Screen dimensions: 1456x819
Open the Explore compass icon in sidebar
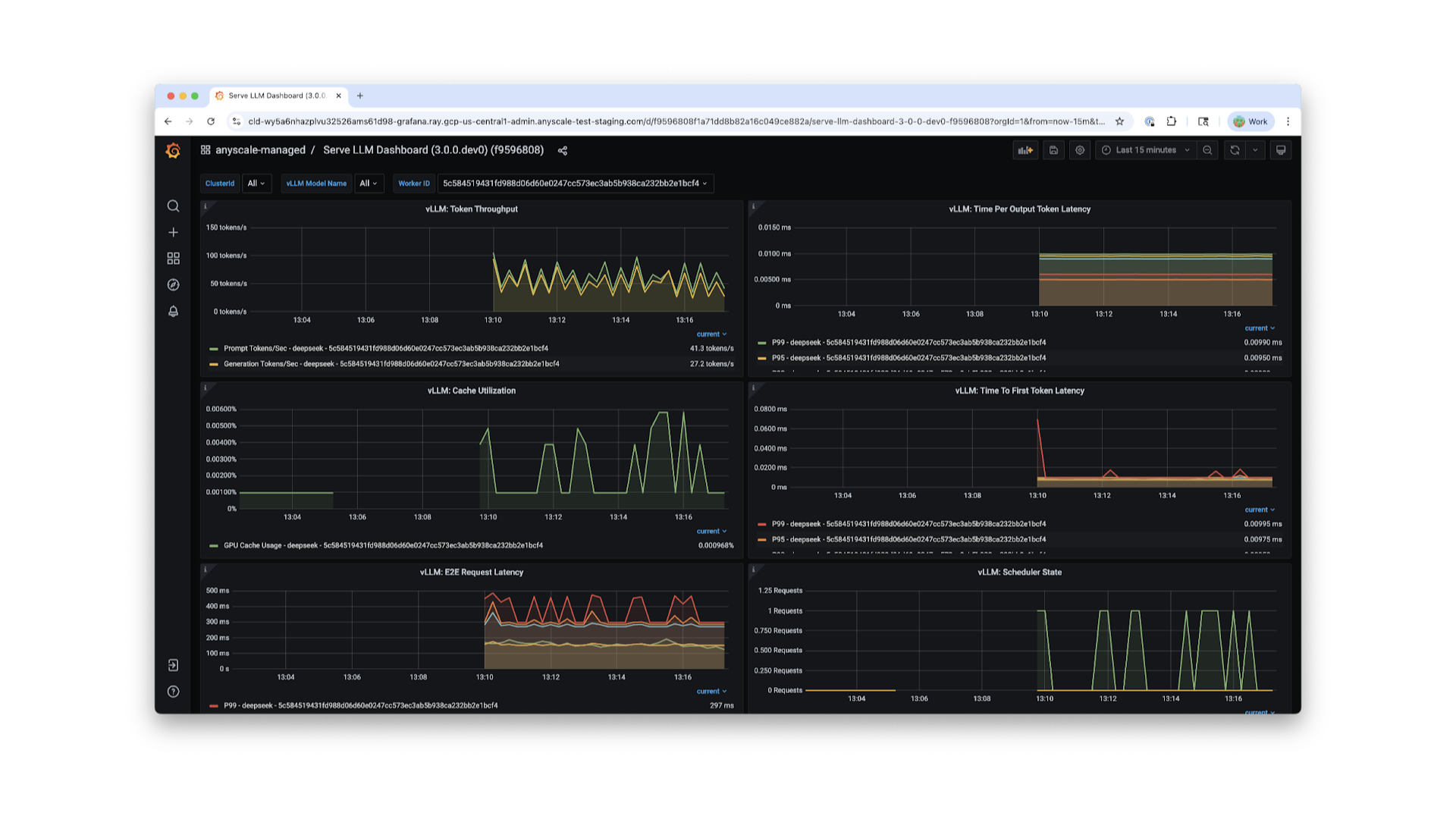[x=173, y=285]
